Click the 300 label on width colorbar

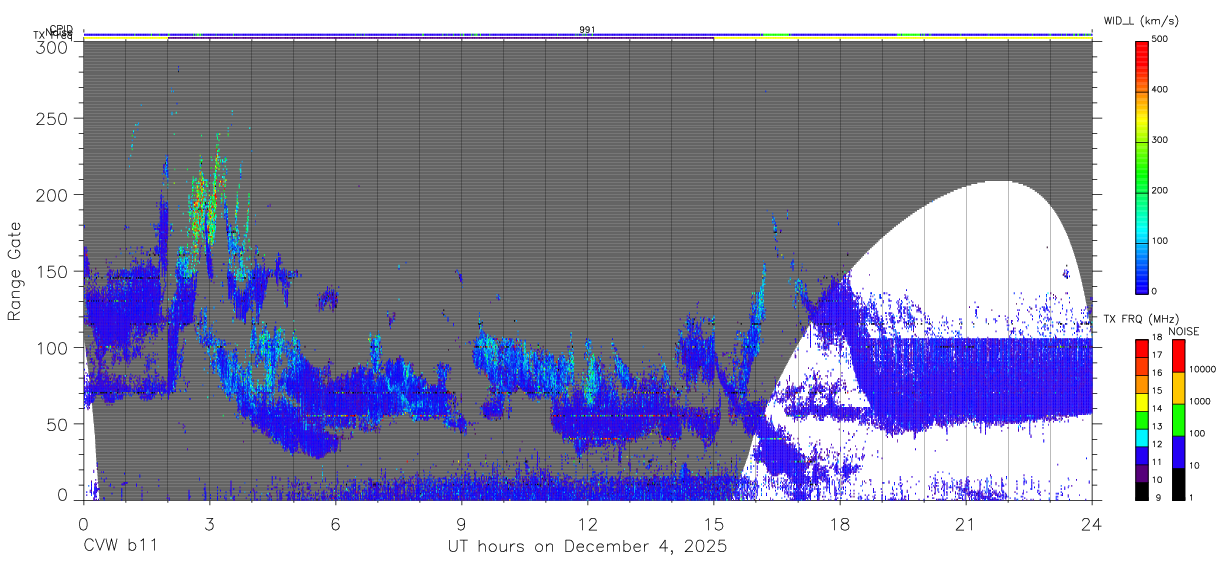point(1160,140)
